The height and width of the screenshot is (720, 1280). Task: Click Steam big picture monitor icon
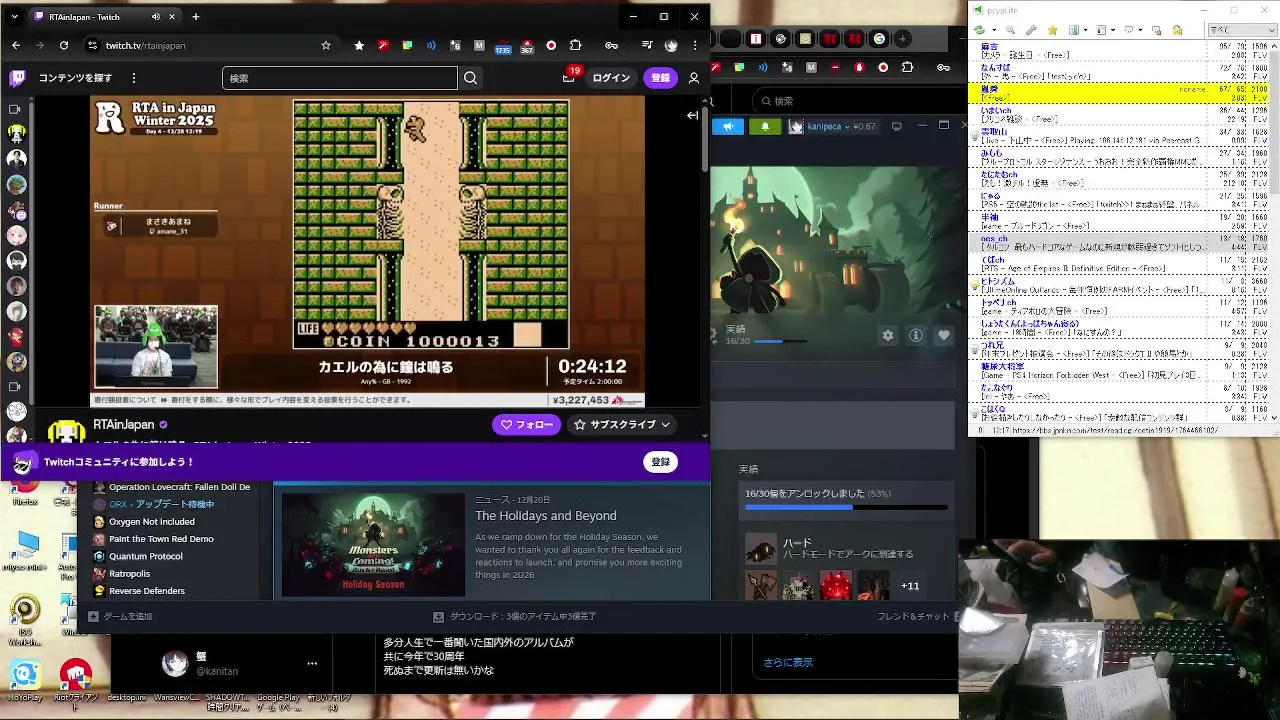896,126
